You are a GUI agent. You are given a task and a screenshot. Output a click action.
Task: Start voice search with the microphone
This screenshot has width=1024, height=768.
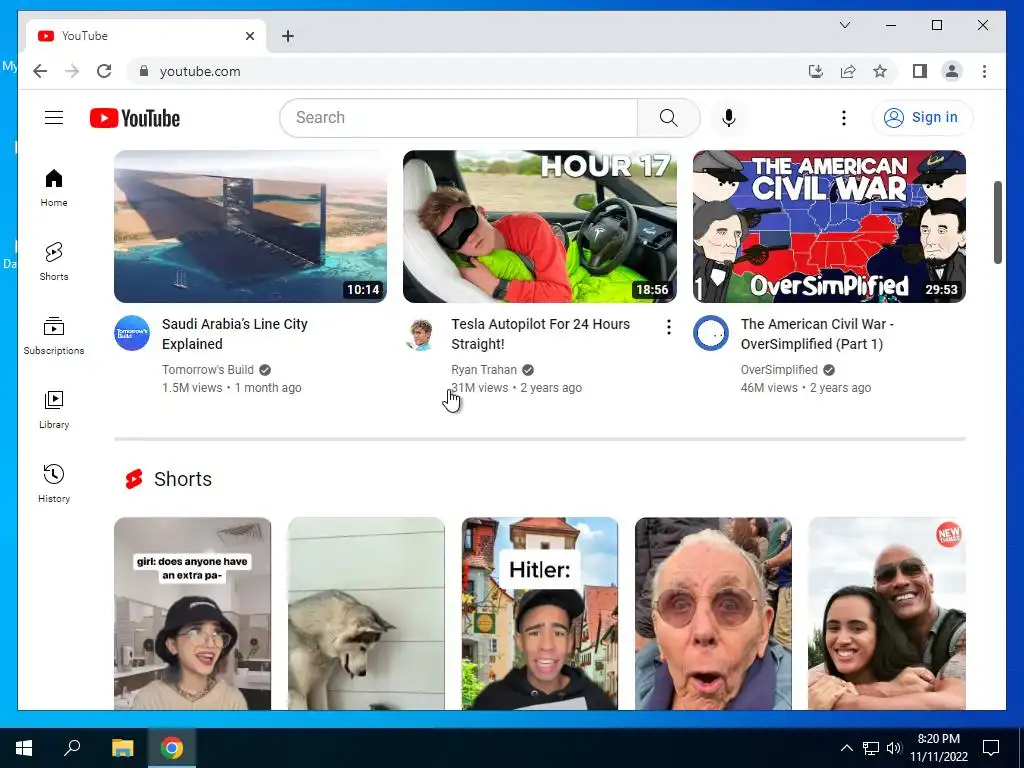pos(729,118)
